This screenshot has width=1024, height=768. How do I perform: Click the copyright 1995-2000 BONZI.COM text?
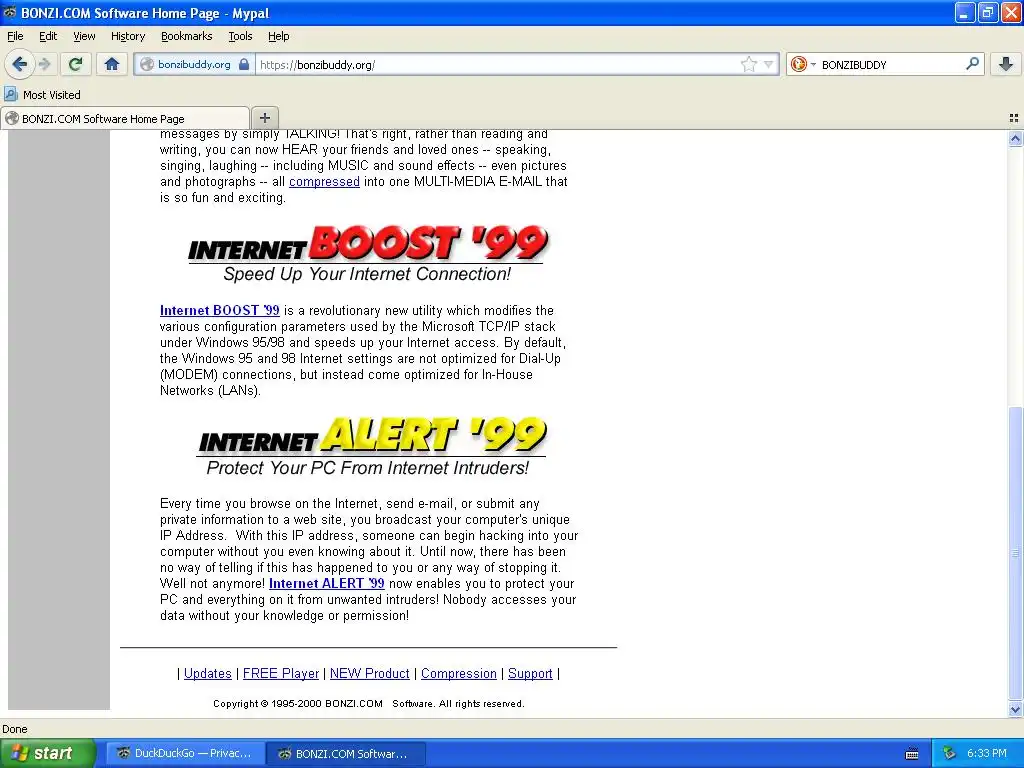[368, 703]
